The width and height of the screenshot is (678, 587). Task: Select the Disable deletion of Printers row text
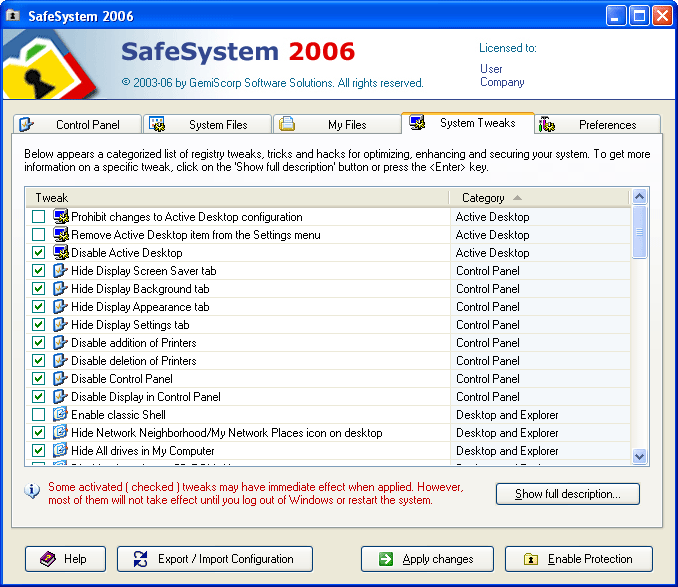click(x=134, y=360)
